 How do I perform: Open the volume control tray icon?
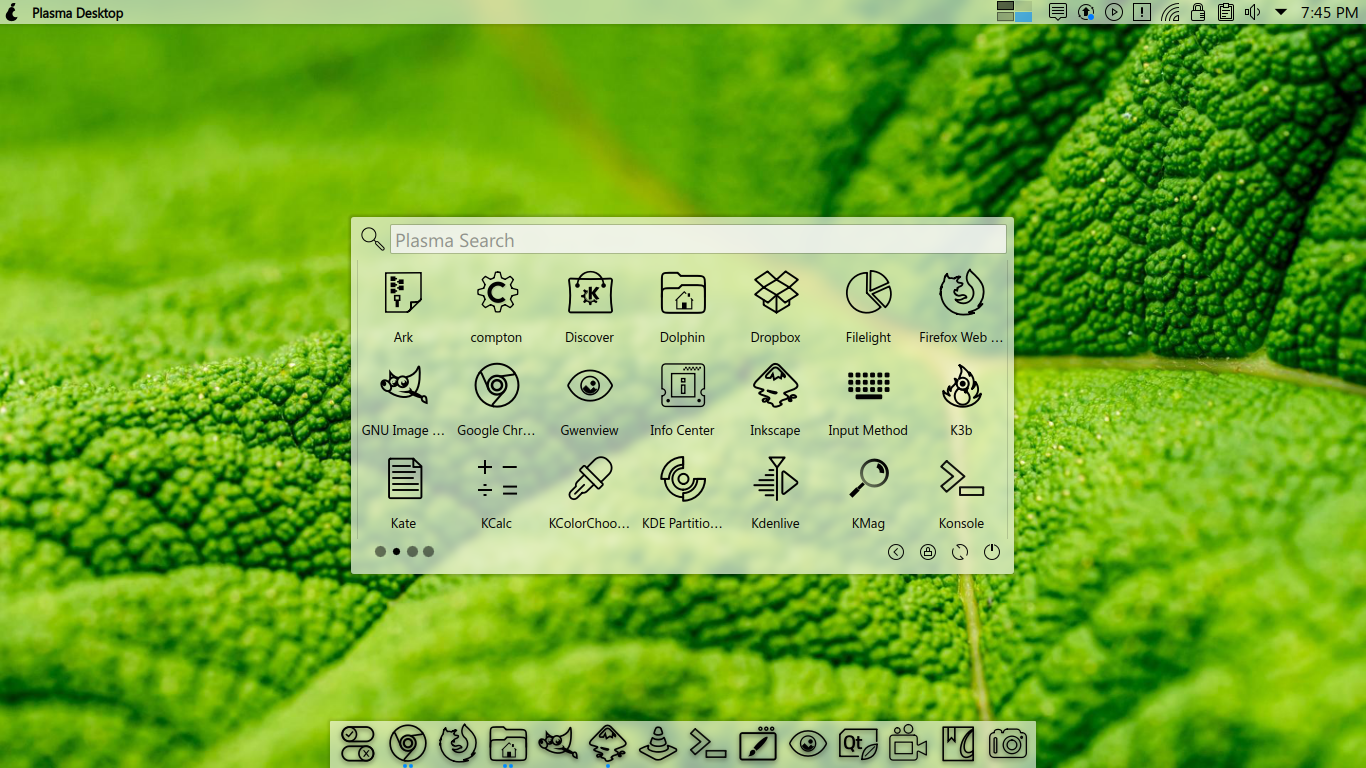1252,12
